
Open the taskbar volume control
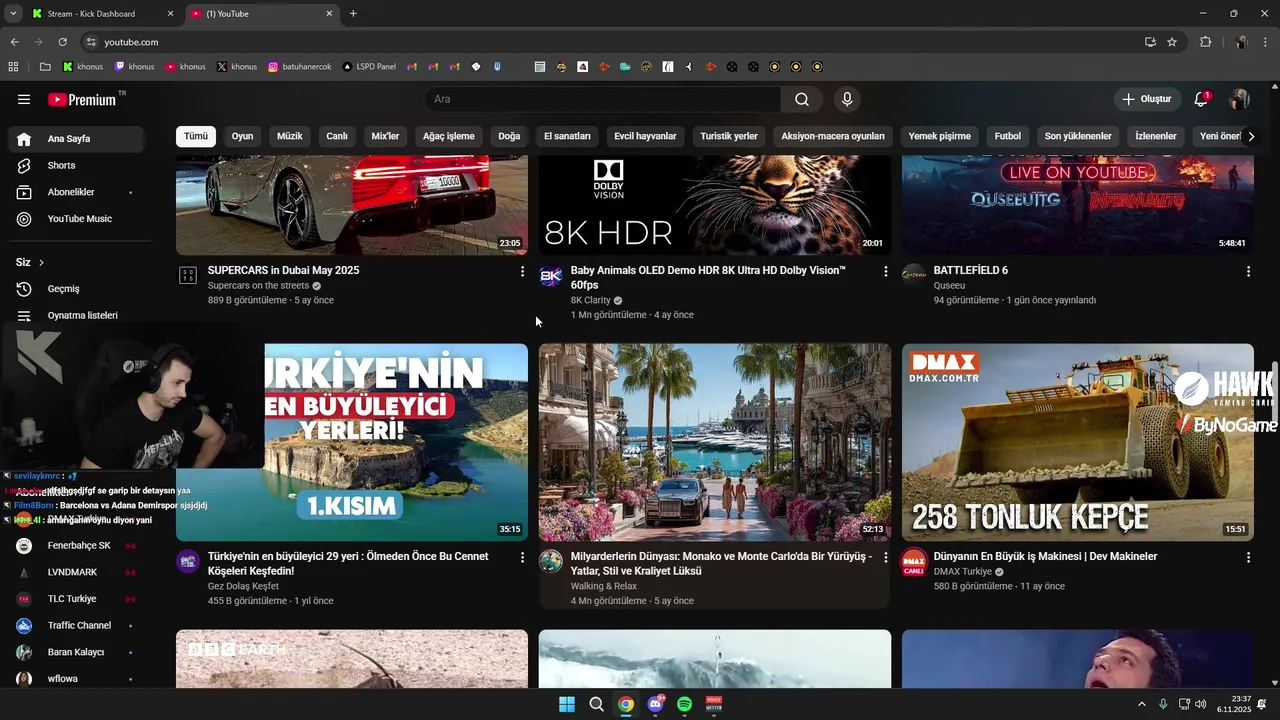(1200, 704)
